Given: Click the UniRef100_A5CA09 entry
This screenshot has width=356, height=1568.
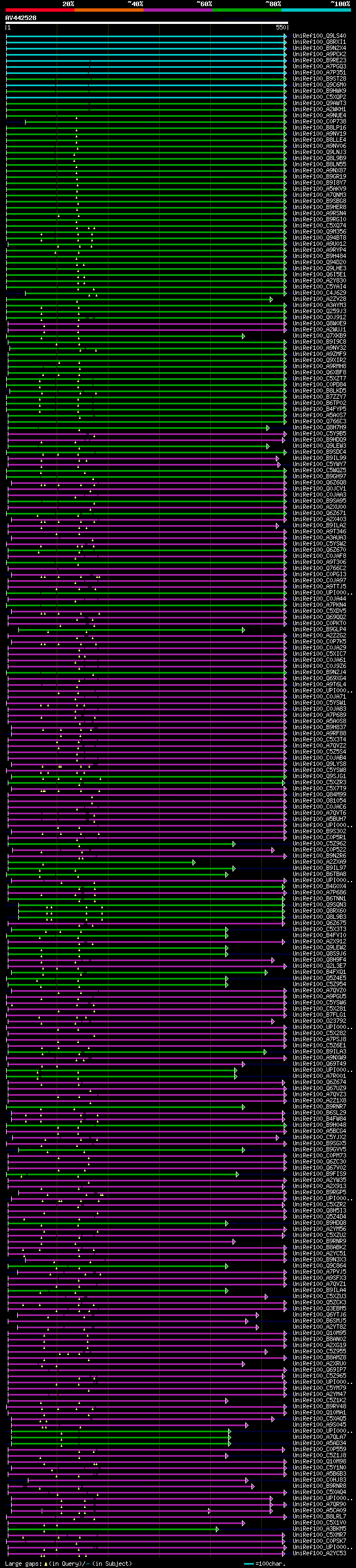Looking at the screenshot, I should click(319, 1511).
